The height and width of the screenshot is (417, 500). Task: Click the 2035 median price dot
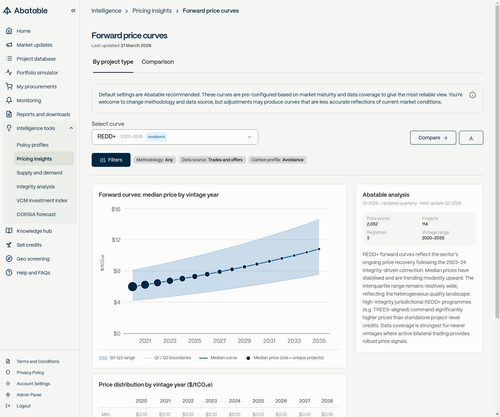[x=319, y=249]
